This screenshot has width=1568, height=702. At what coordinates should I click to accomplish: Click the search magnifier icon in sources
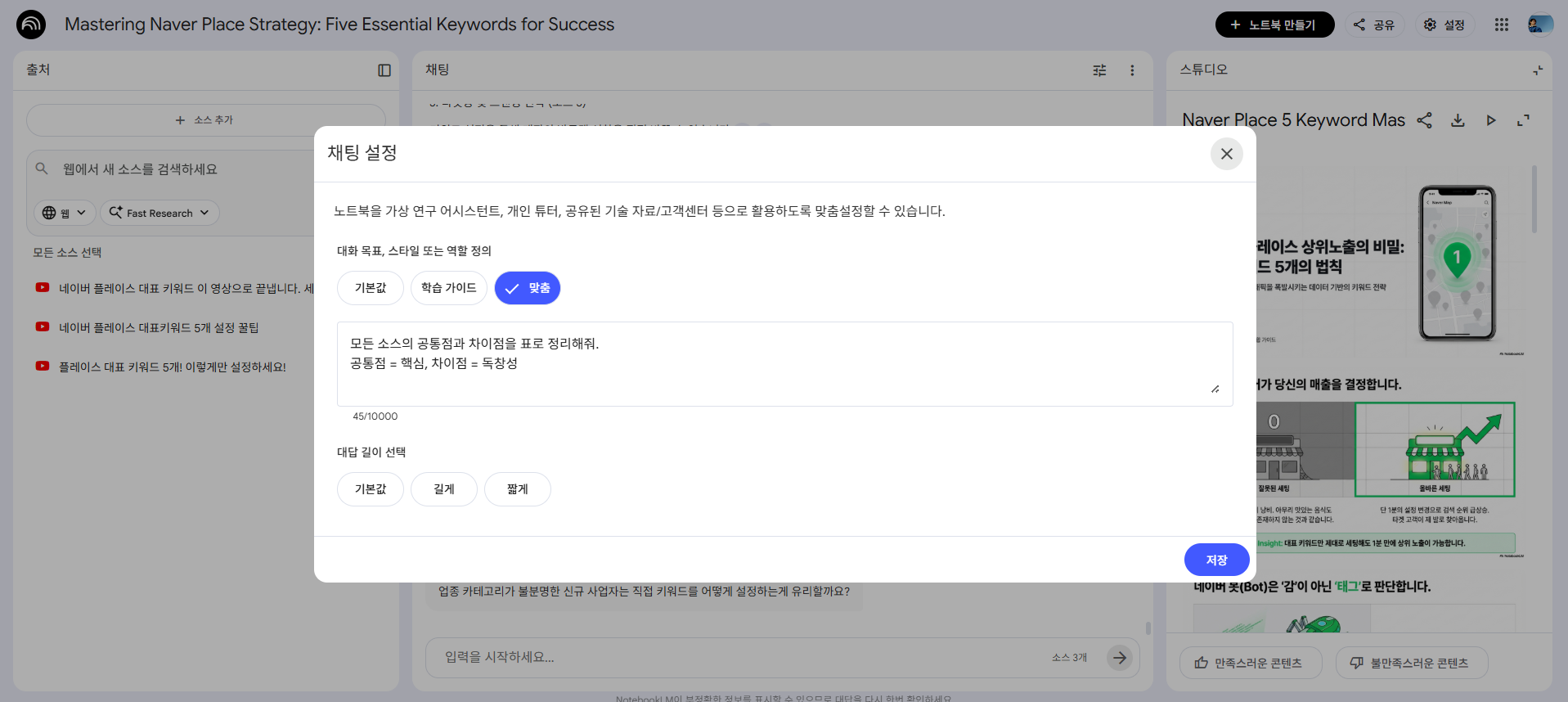(42, 169)
